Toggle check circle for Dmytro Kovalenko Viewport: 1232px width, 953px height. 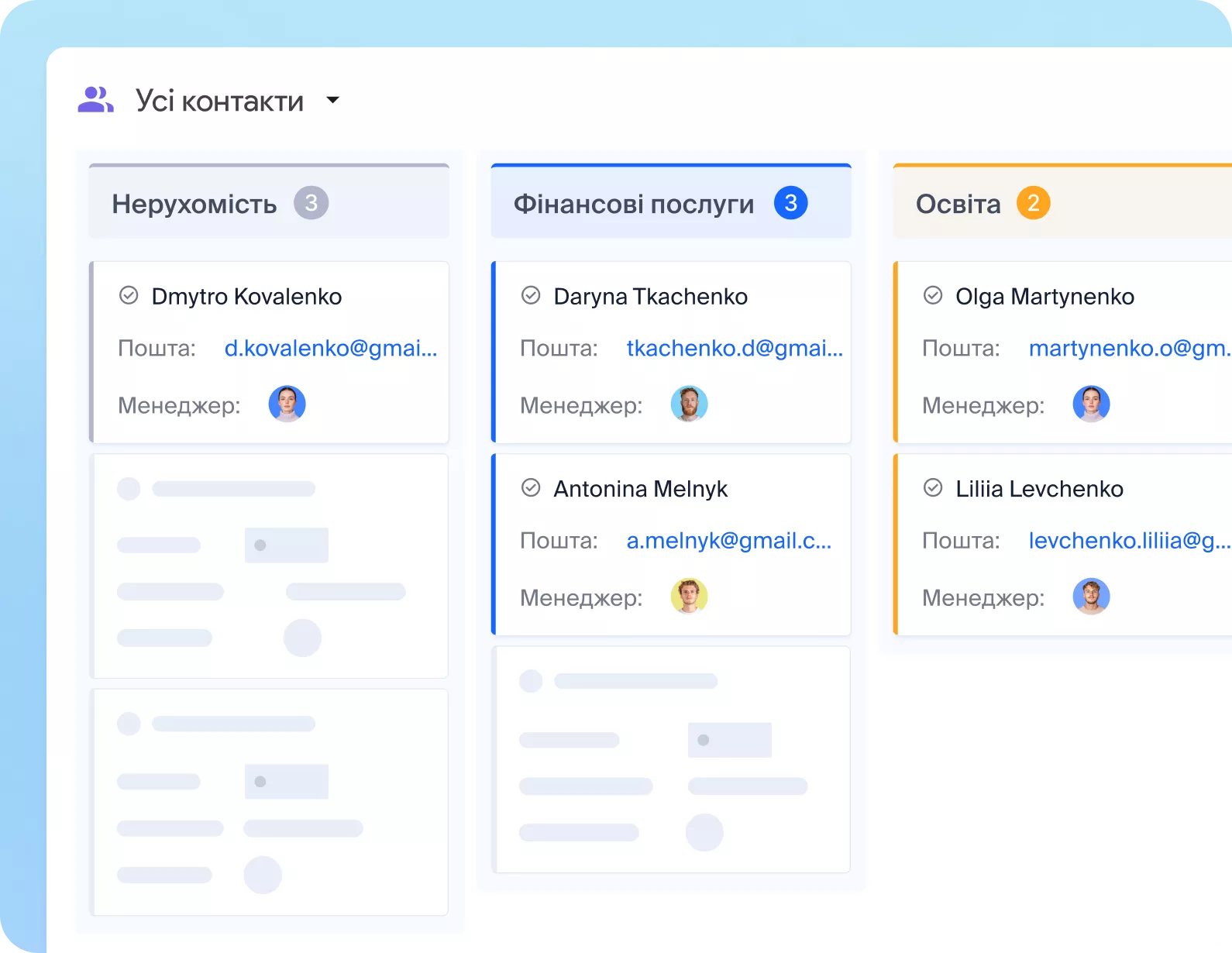129,295
